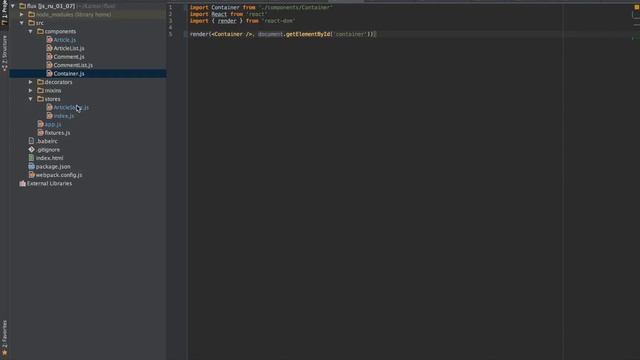The image size is (640, 360).
Task: Click the stores index.js file icon
Action: tap(49, 116)
